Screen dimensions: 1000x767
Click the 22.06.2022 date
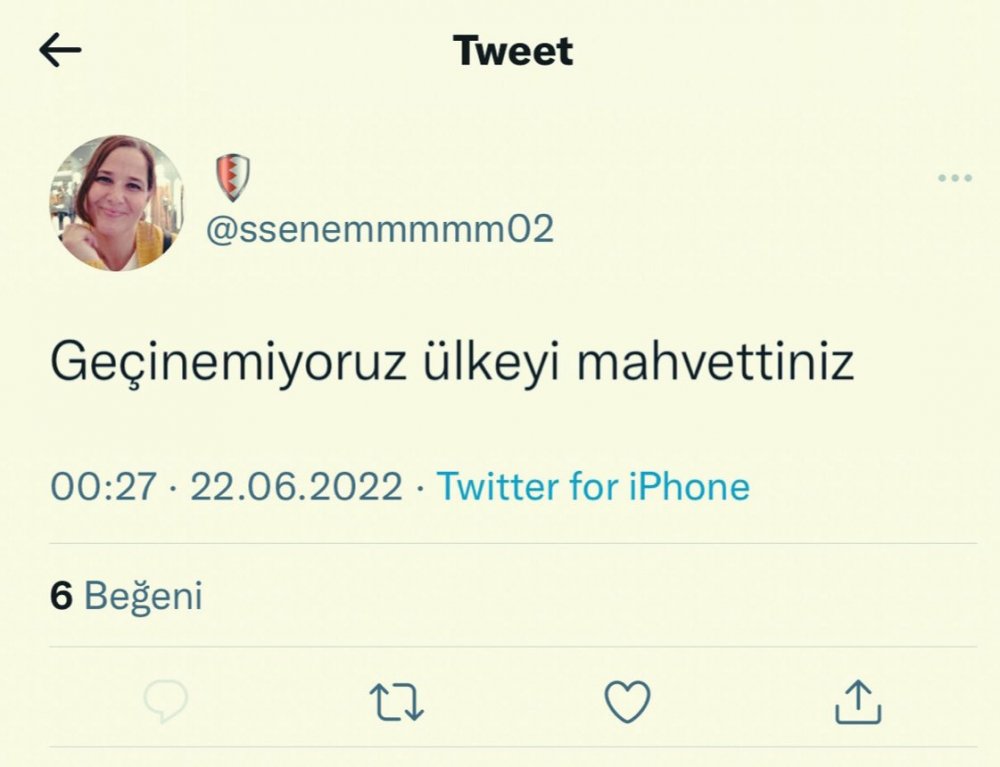pyautogui.click(x=296, y=487)
